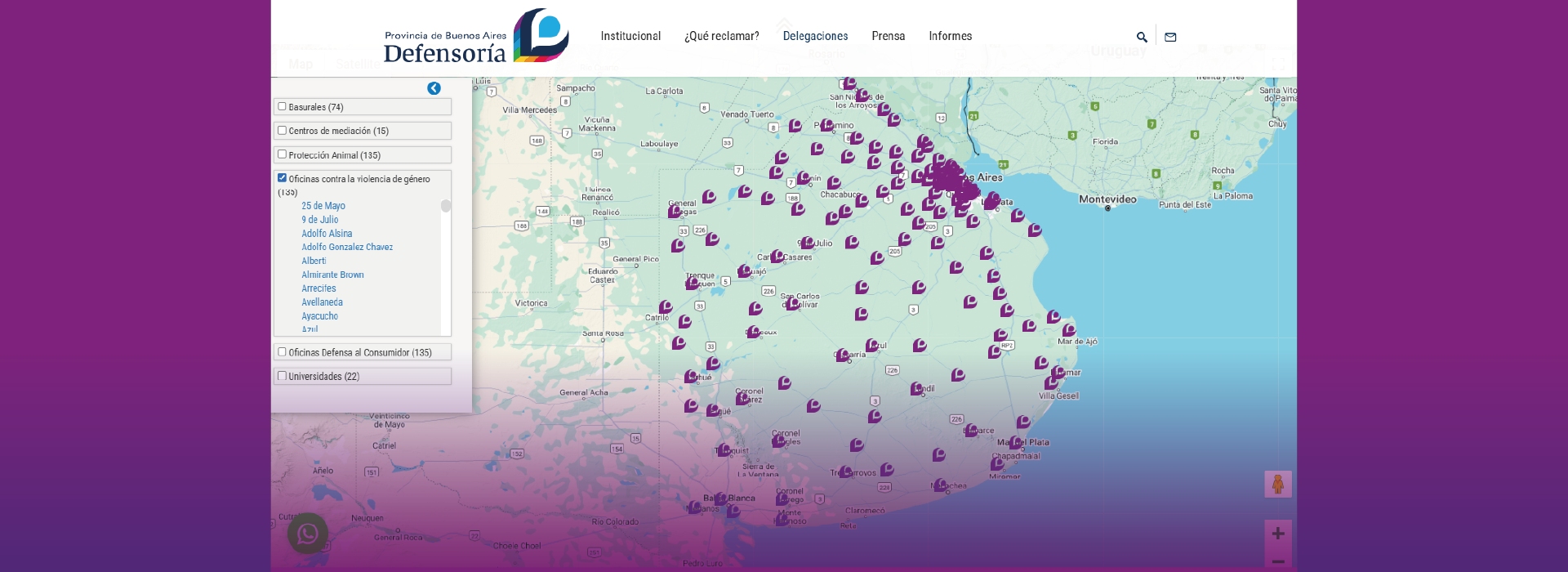Click the Defensoría logo
Image resolution: width=1568 pixels, height=572 pixels.
(x=475, y=37)
